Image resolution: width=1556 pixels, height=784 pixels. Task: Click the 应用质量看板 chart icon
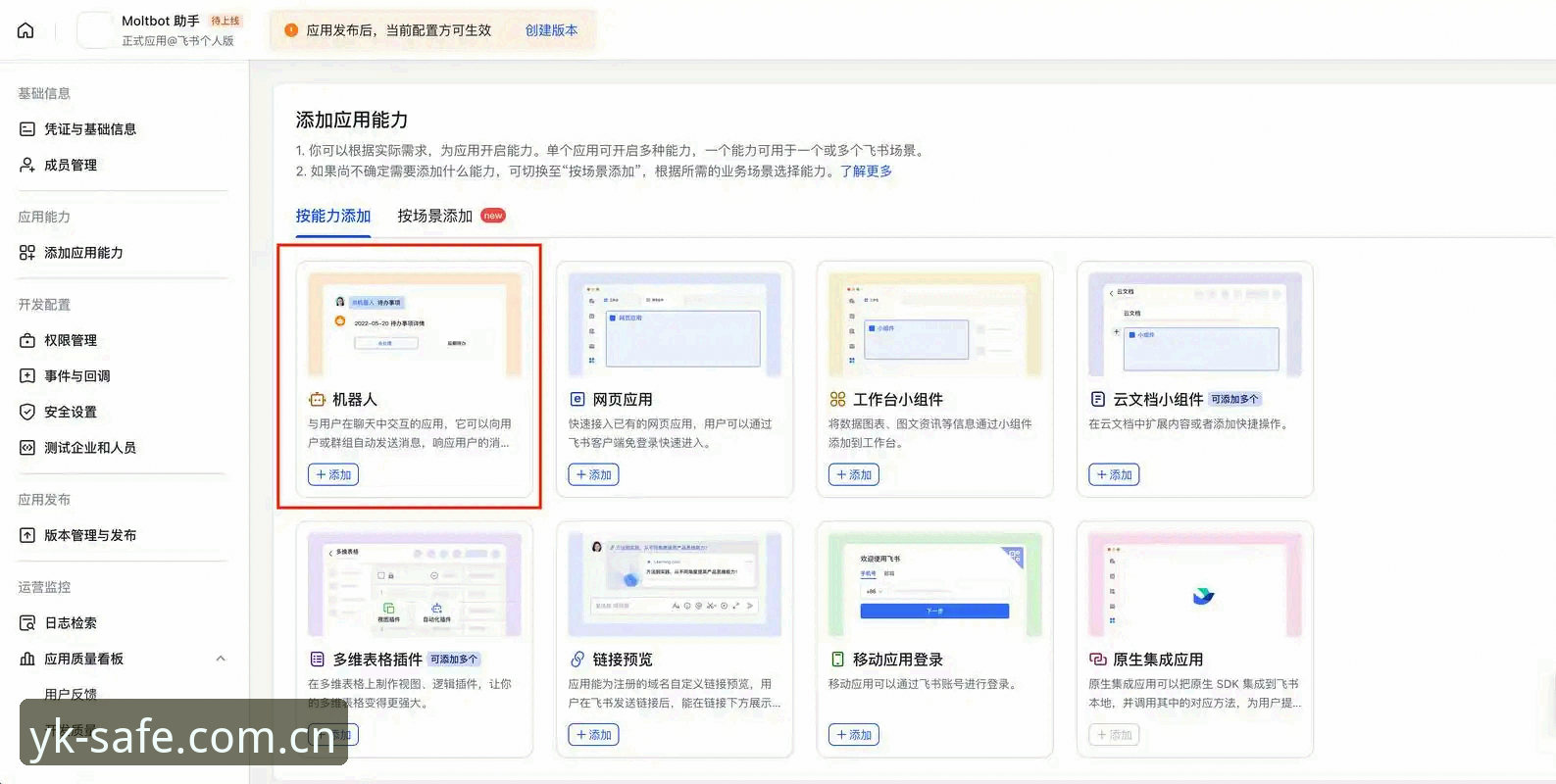pyautogui.click(x=27, y=659)
